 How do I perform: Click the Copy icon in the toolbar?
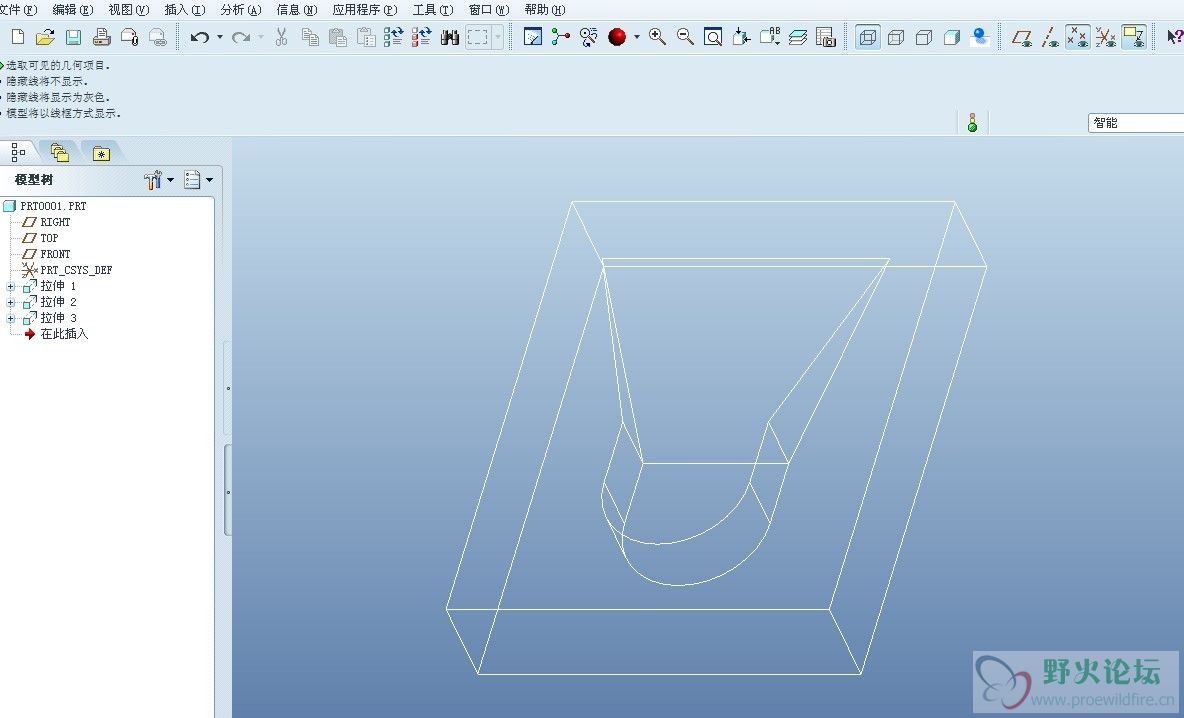pos(310,36)
